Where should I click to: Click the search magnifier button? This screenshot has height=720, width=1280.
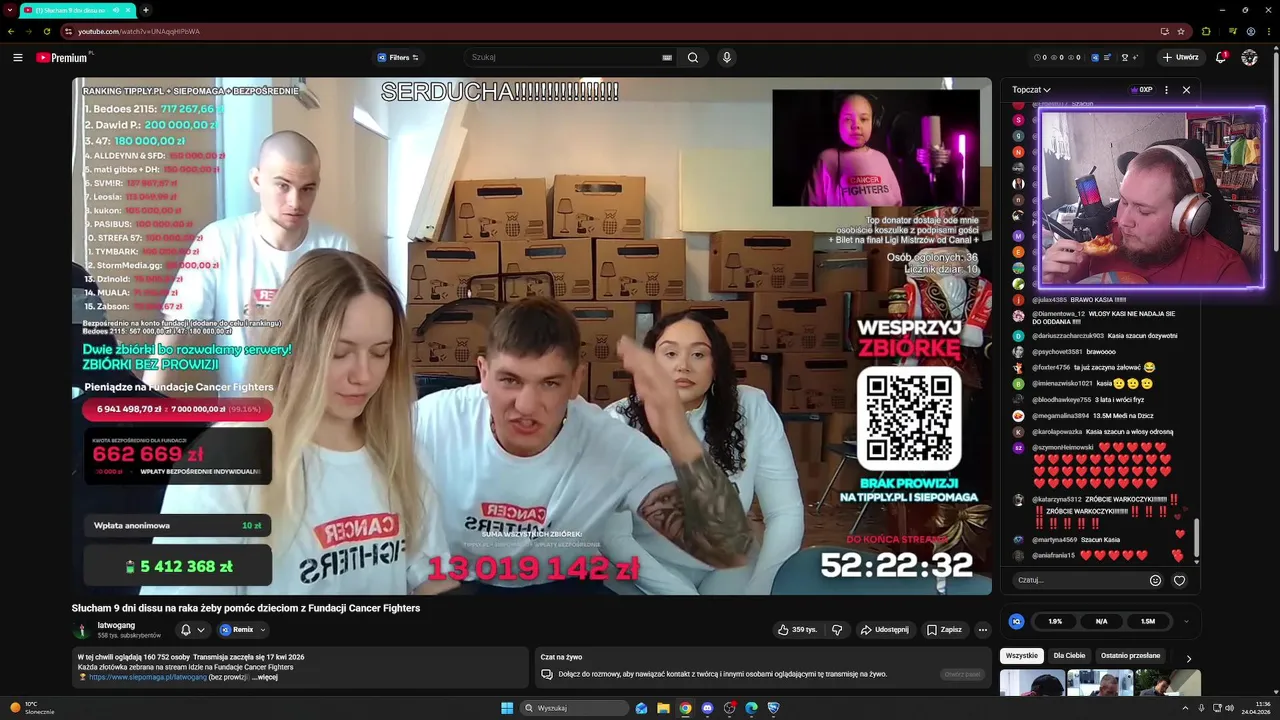click(693, 57)
